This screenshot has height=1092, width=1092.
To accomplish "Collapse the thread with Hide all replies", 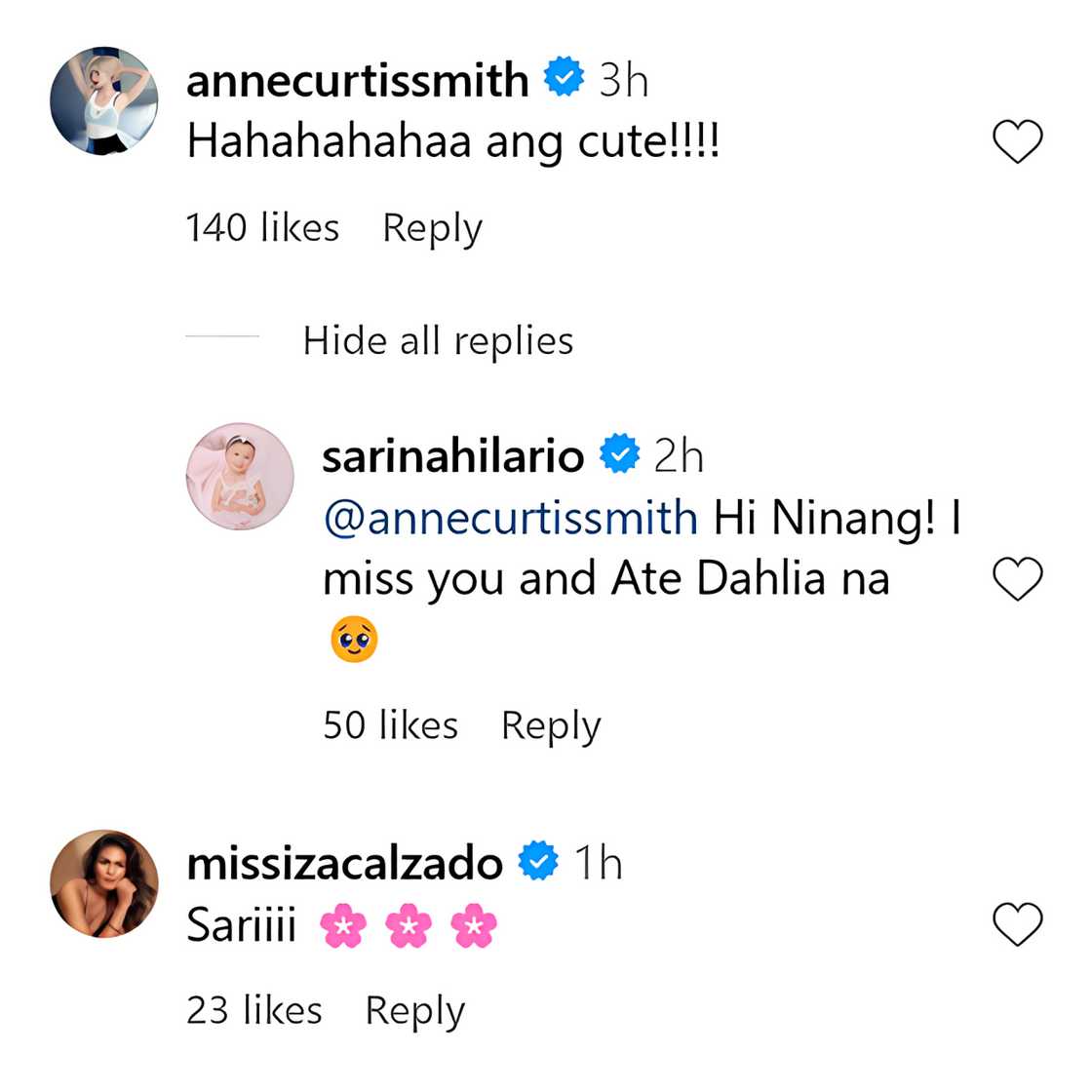I will point(438,340).
